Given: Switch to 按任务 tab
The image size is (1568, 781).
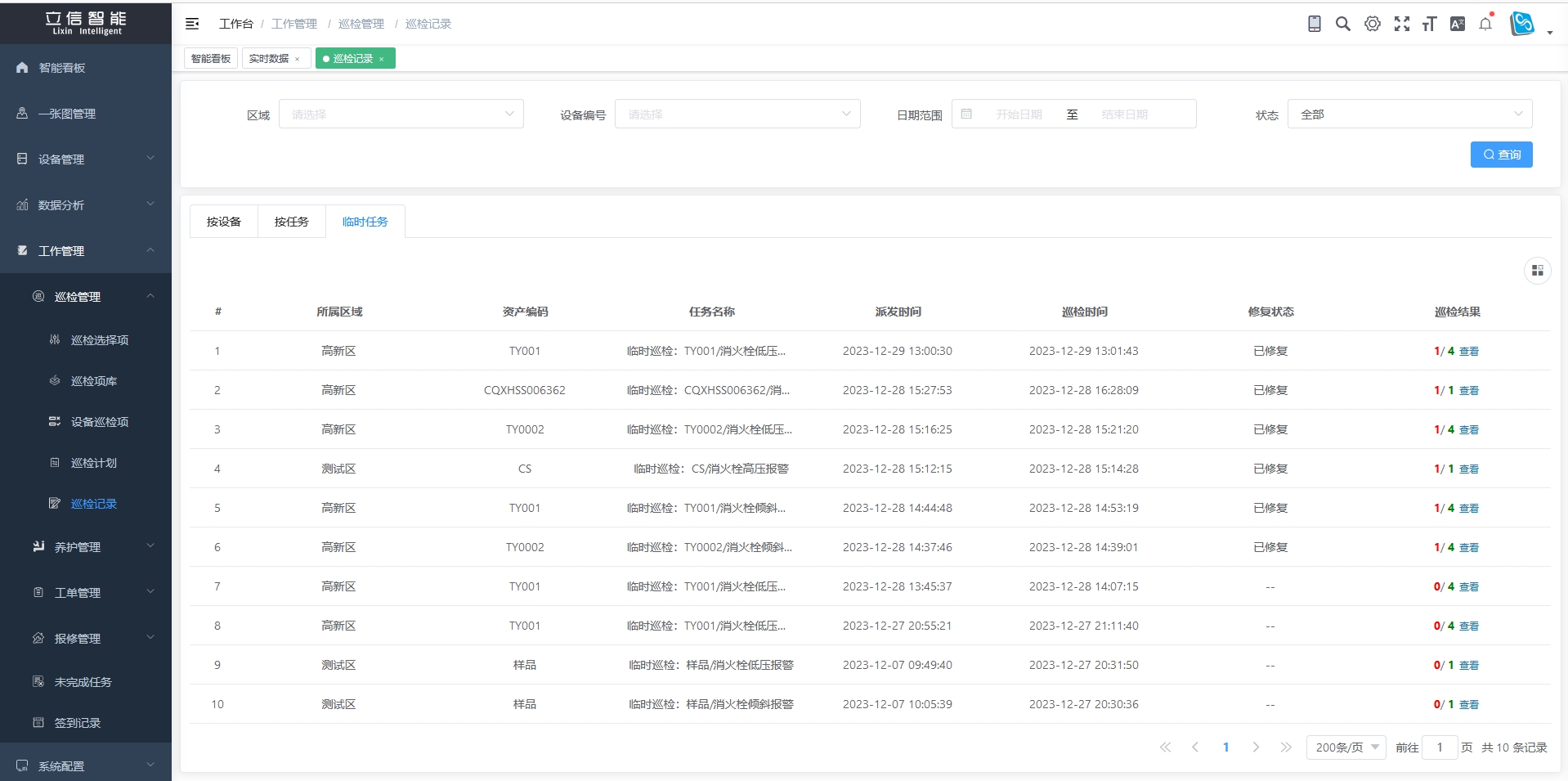Looking at the screenshot, I should pyautogui.click(x=292, y=222).
